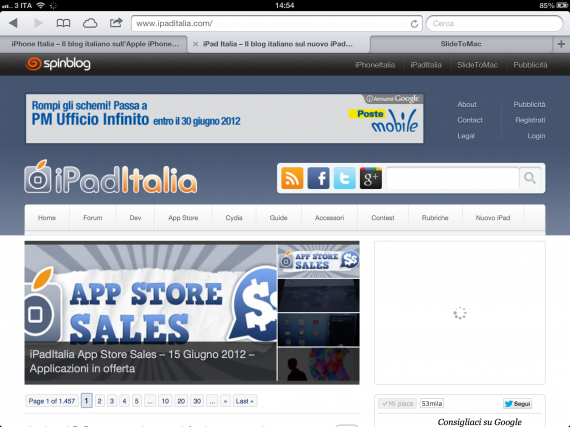Screen dimensions: 570x427
Task: Open the PosteMobile banner ad
Action: [x=224, y=118]
